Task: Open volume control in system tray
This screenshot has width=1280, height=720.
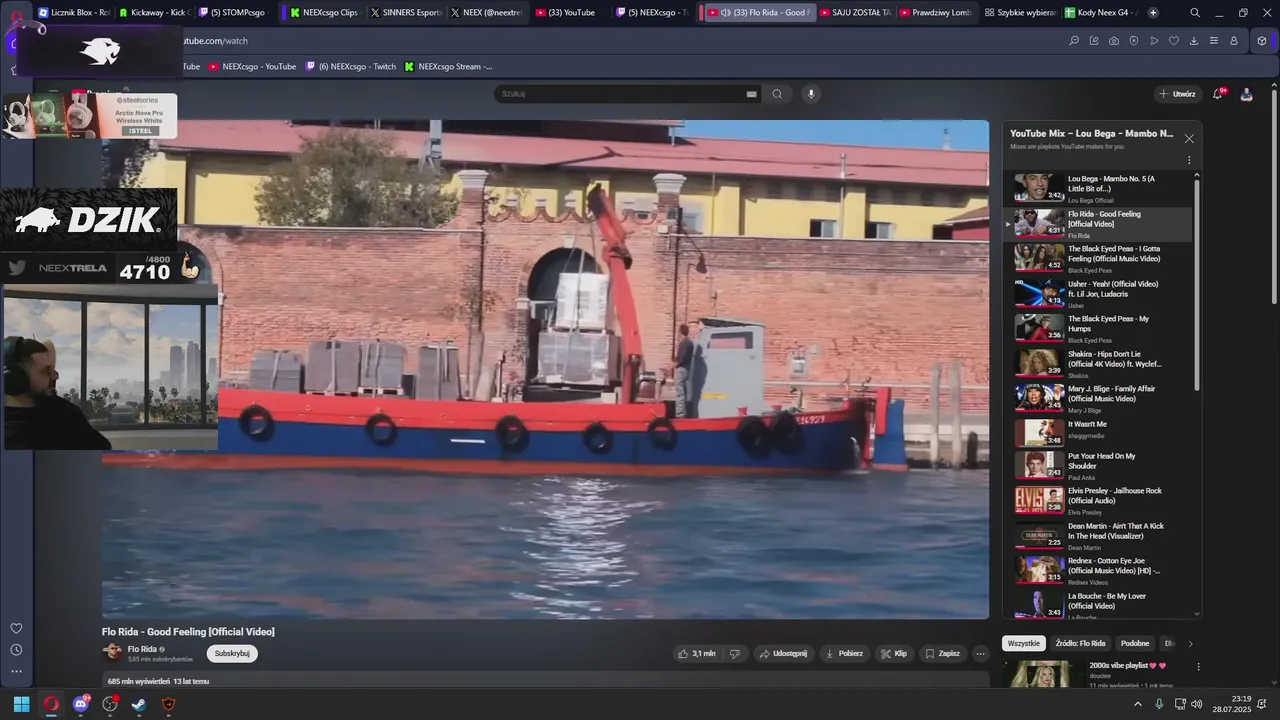Action: coord(1197,704)
